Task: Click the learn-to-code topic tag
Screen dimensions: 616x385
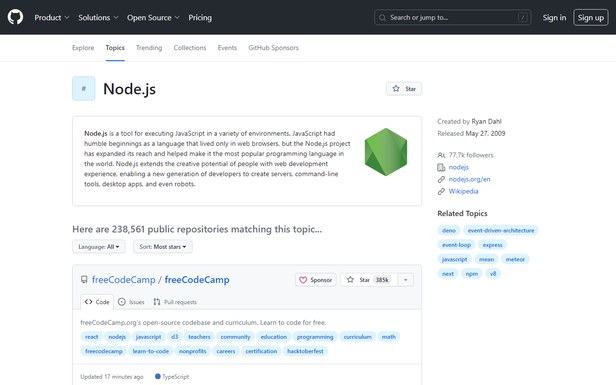Action: [x=151, y=351]
